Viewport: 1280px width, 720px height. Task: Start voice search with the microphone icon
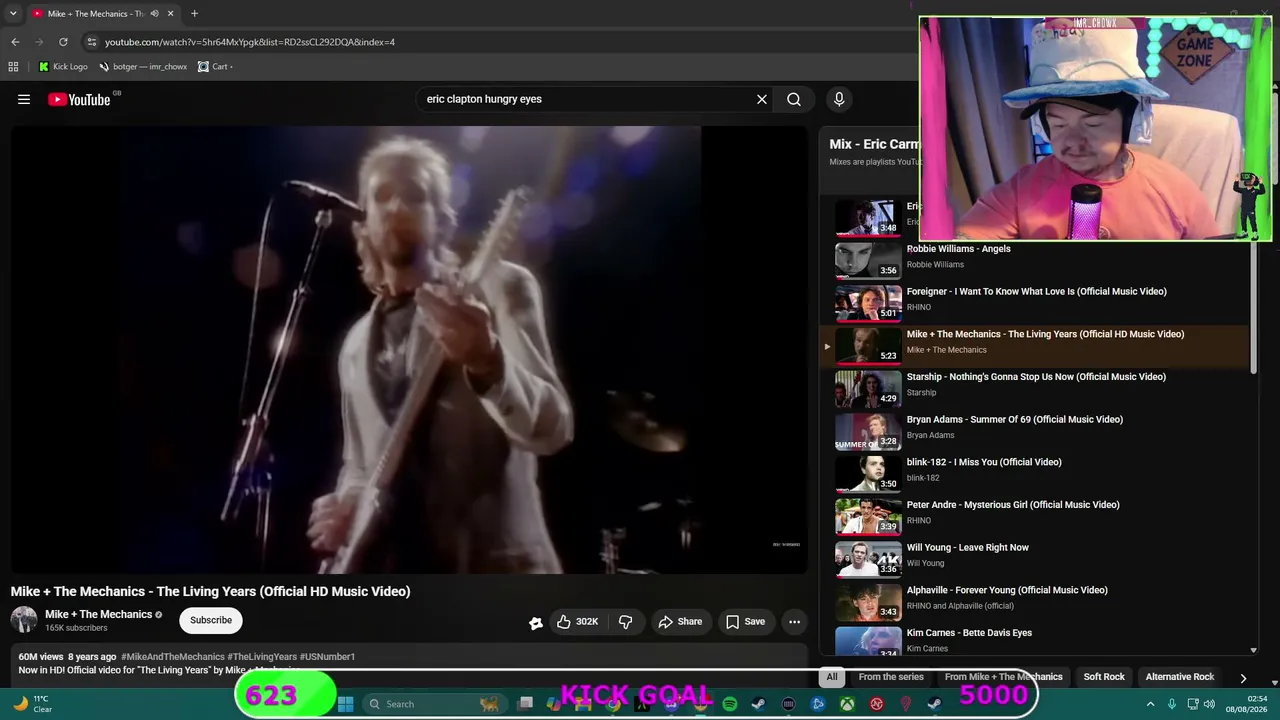click(x=839, y=99)
